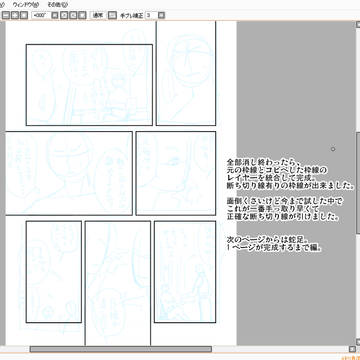The image size is (360, 360).
Task: Open the 手ブレ補正 stabilizer dropdown
Action: pos(161,15)
